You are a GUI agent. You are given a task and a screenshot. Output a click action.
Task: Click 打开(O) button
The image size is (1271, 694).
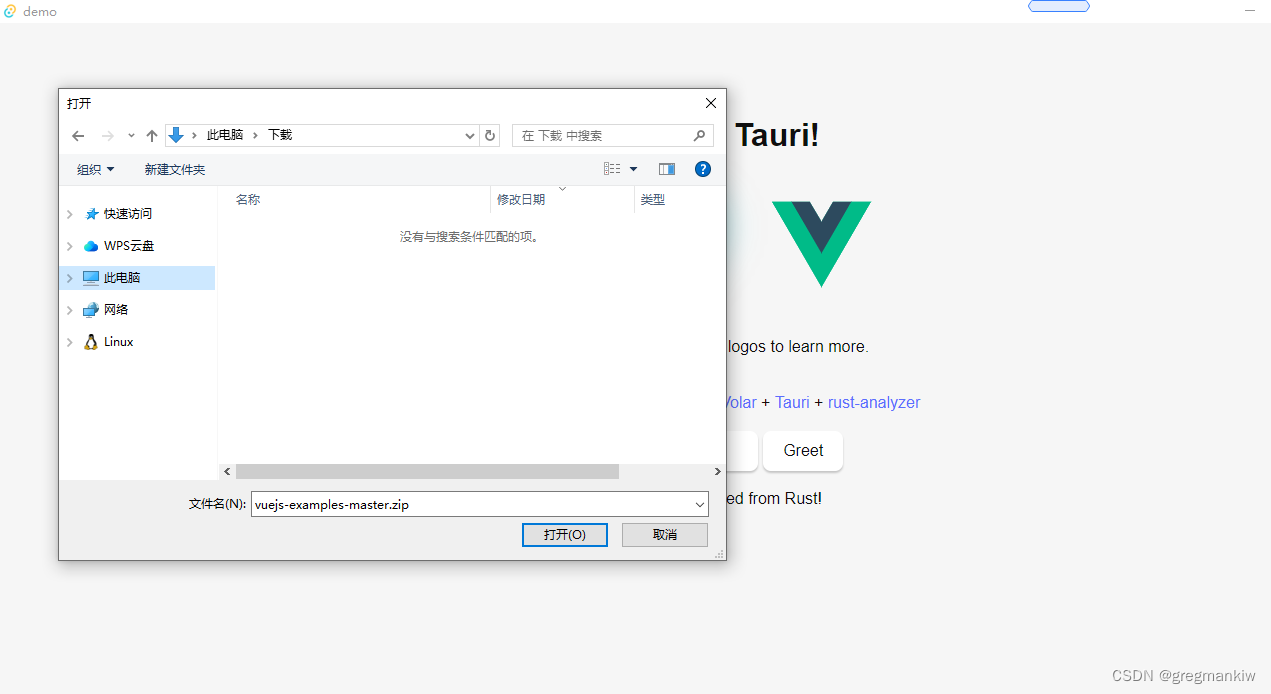[x=565, y=535]
